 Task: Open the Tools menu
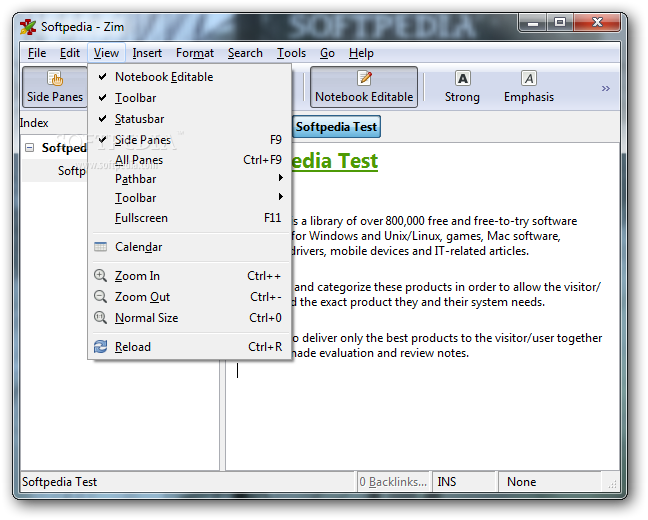[291, 53]
